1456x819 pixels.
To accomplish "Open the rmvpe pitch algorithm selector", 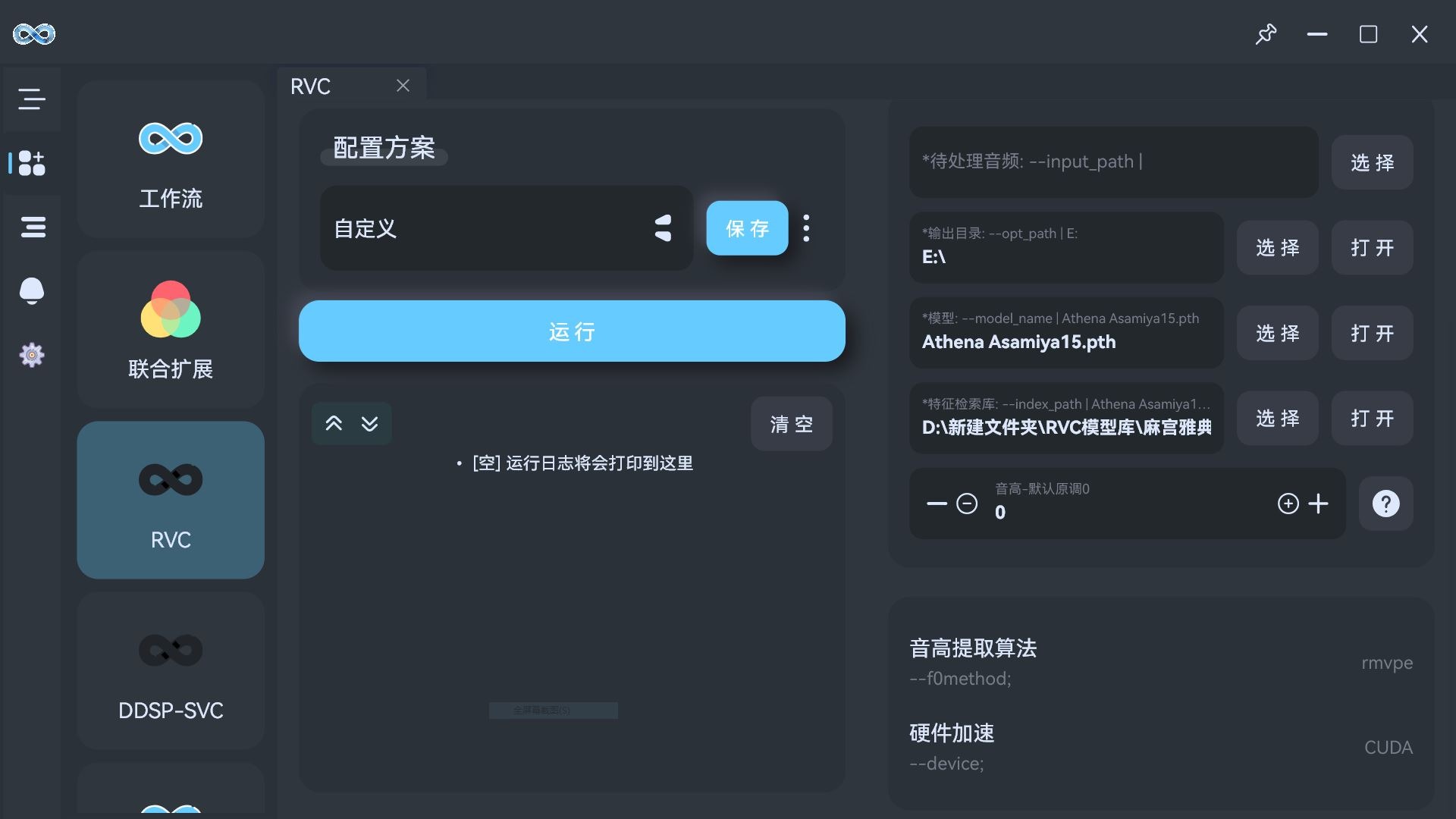I will pyautogui.click(x=1386, y=663).
